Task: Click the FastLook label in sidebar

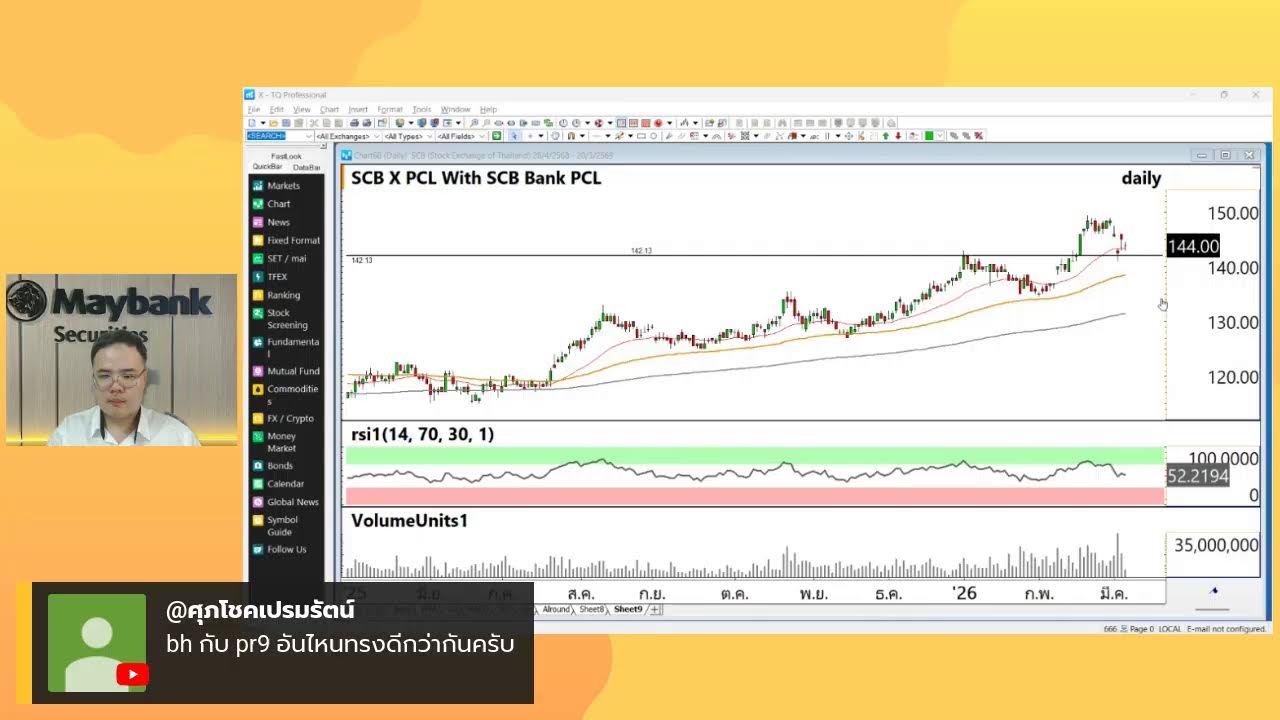Action: (x=286, y=156)
